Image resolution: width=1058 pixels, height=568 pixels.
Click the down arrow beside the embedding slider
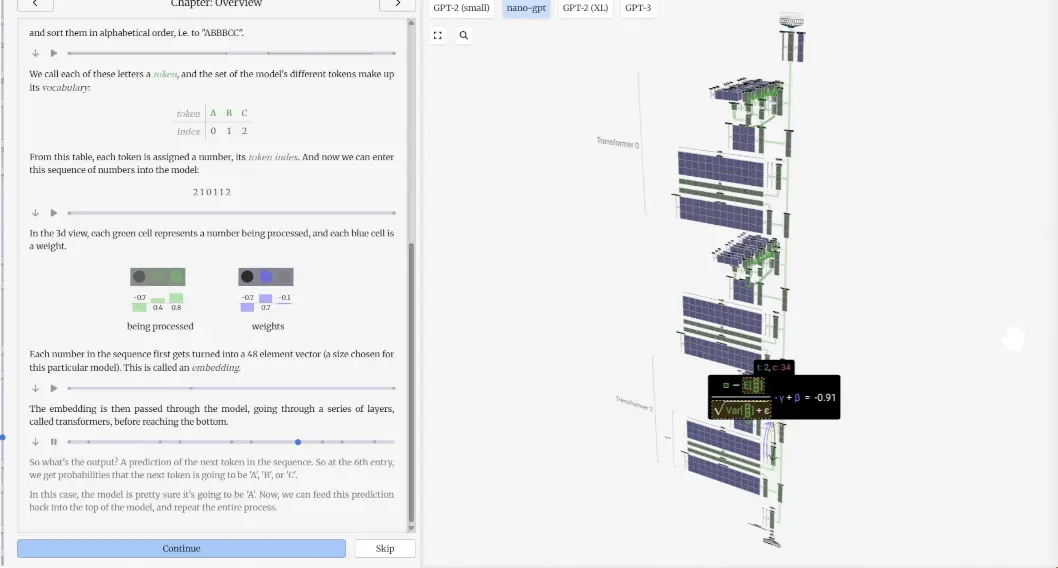point(36,388)
